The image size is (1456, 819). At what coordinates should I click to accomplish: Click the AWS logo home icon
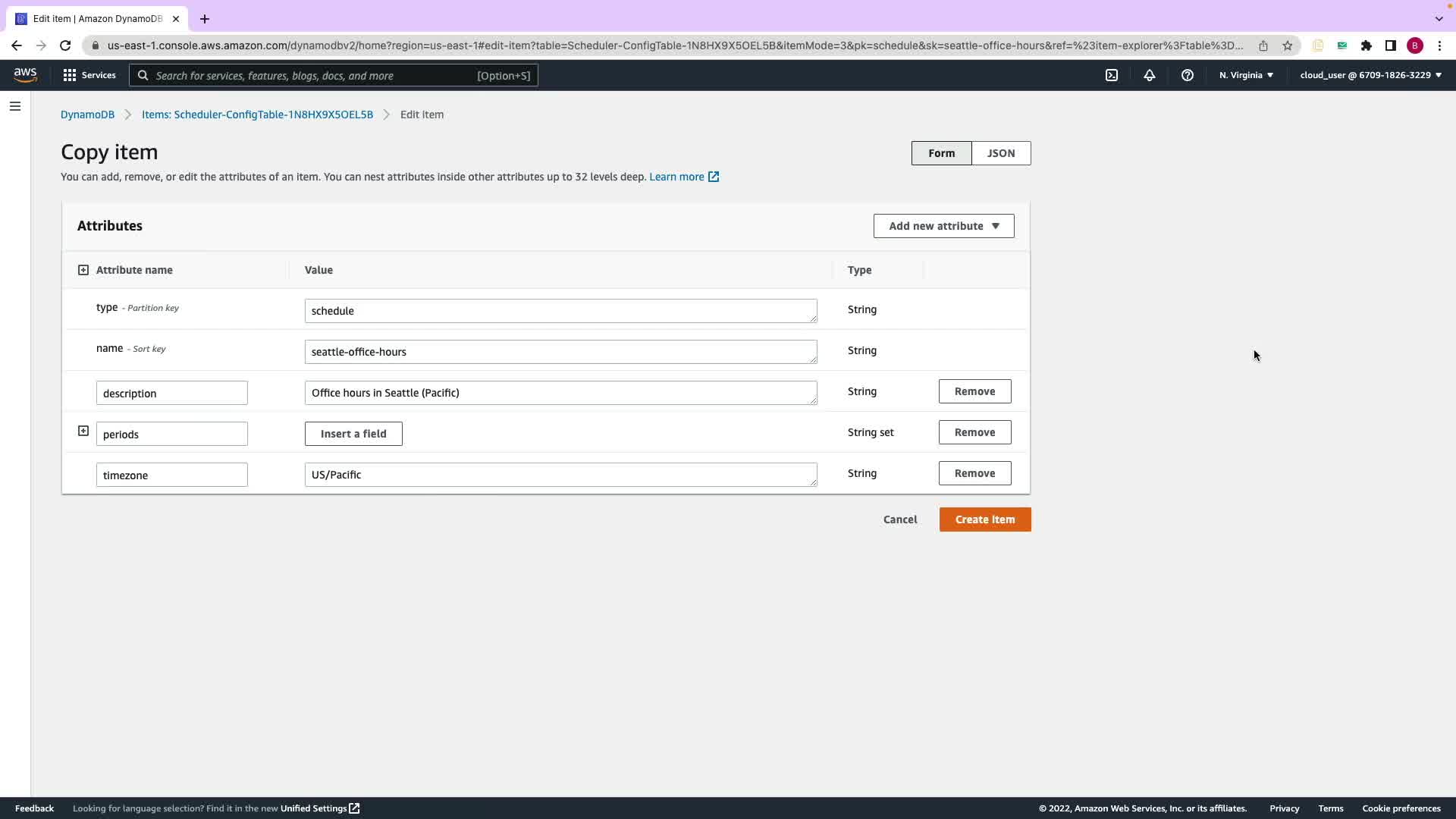(25, 74)
